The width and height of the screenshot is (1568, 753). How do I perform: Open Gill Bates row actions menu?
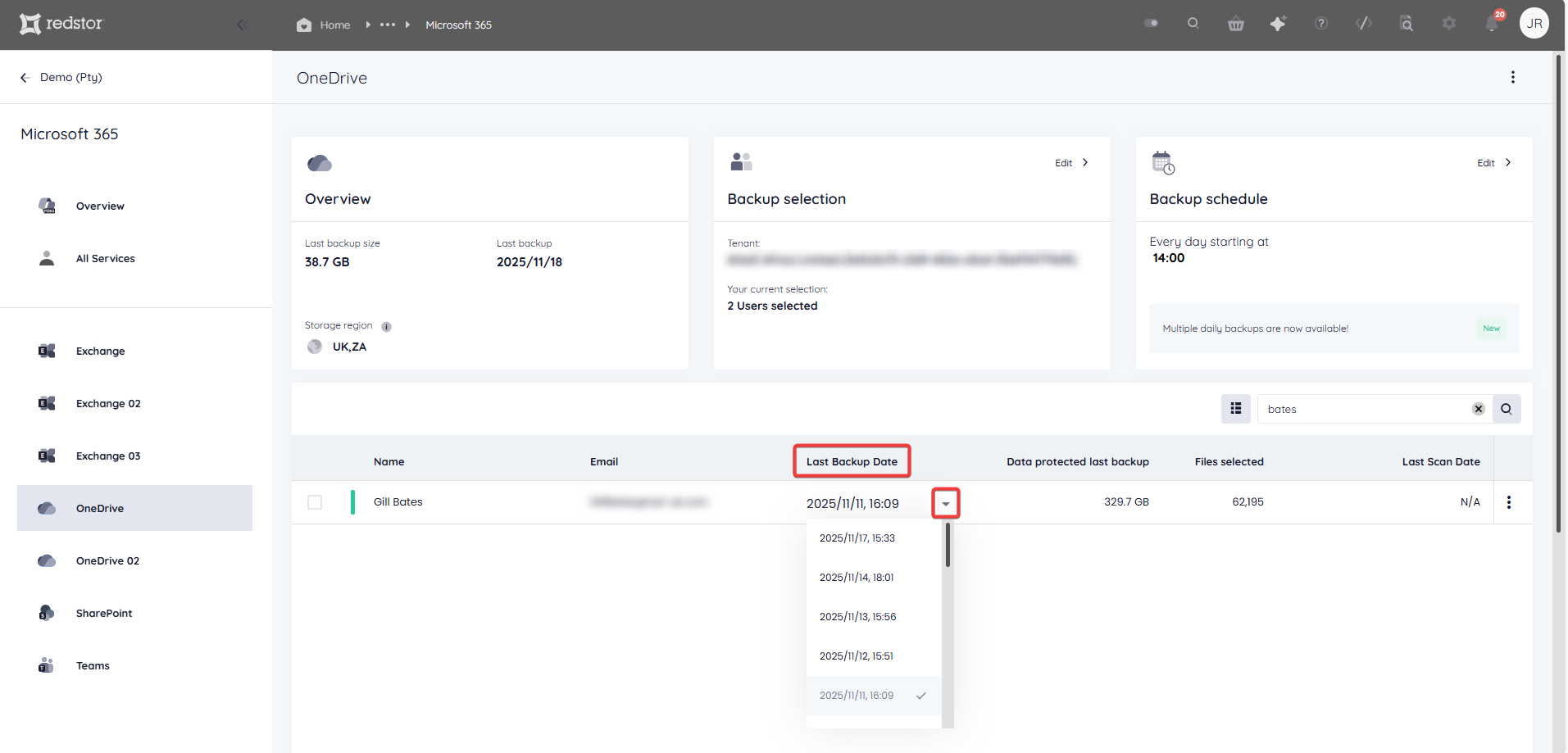1509,502
